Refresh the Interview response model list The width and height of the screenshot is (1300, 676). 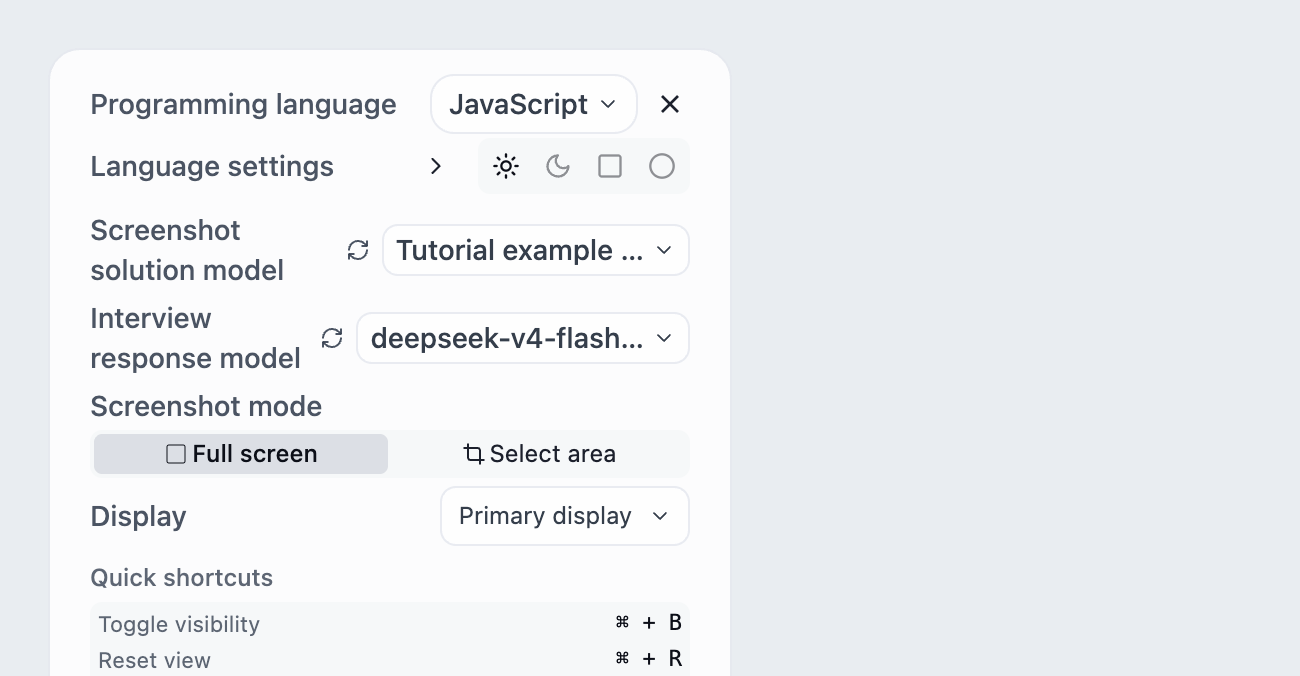pyautogui.click(x=332, y=338)
